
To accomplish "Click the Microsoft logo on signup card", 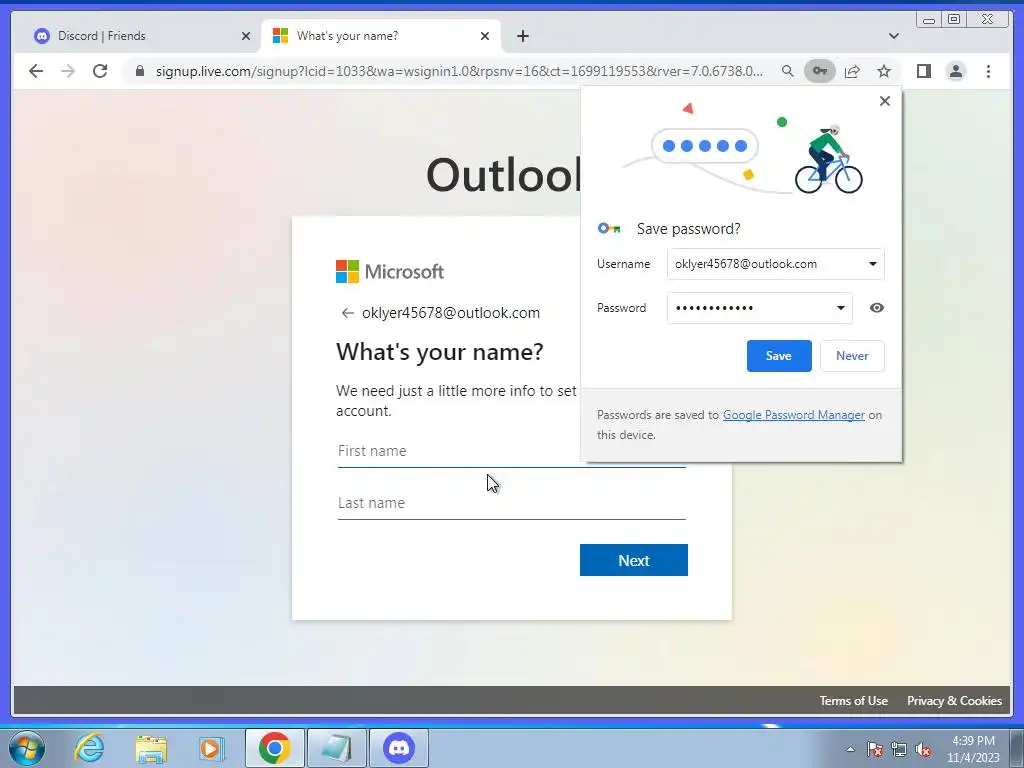I will tap(390, 272).
